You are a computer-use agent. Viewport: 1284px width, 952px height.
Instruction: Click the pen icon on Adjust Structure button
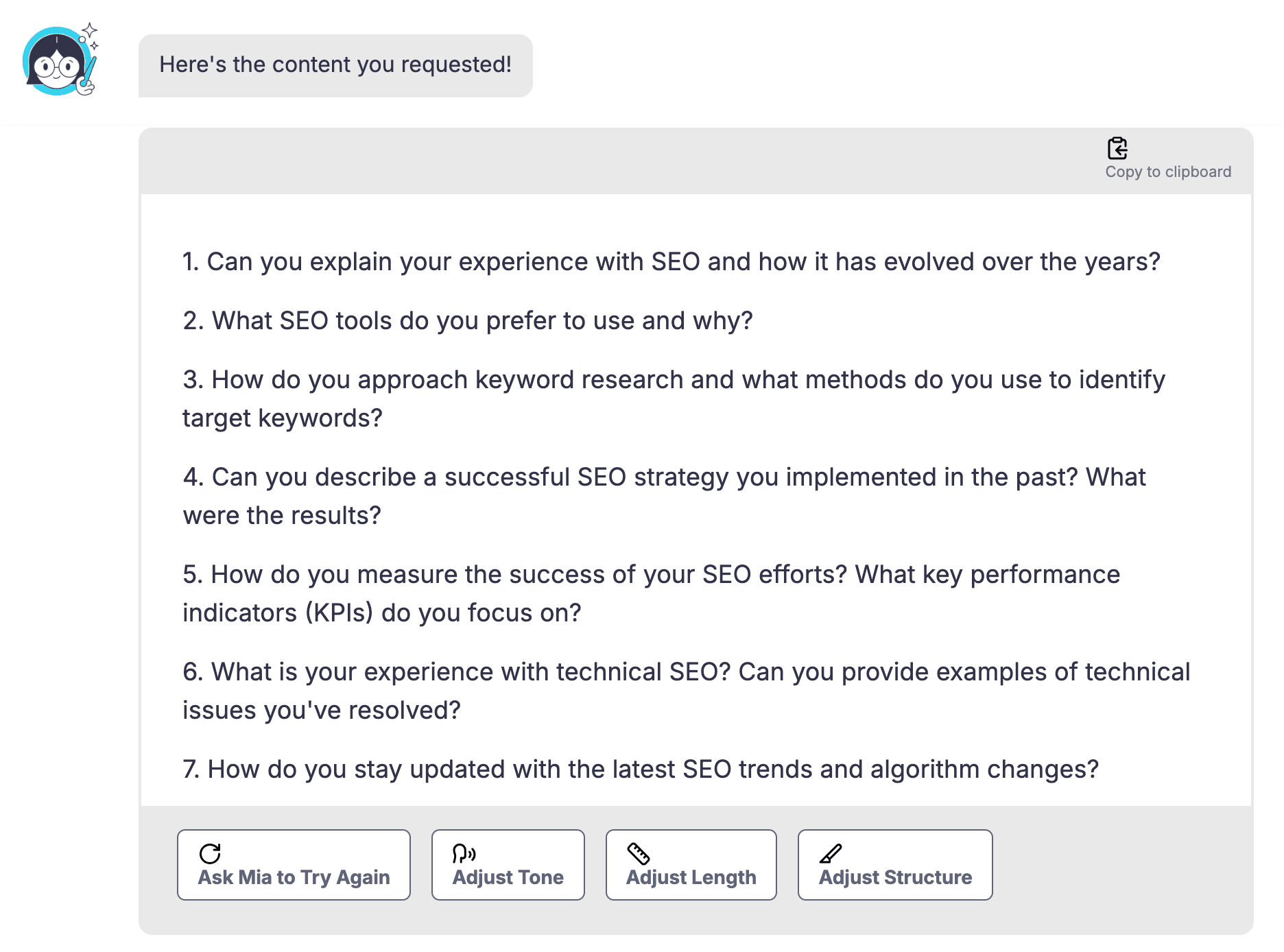[830, 853]
